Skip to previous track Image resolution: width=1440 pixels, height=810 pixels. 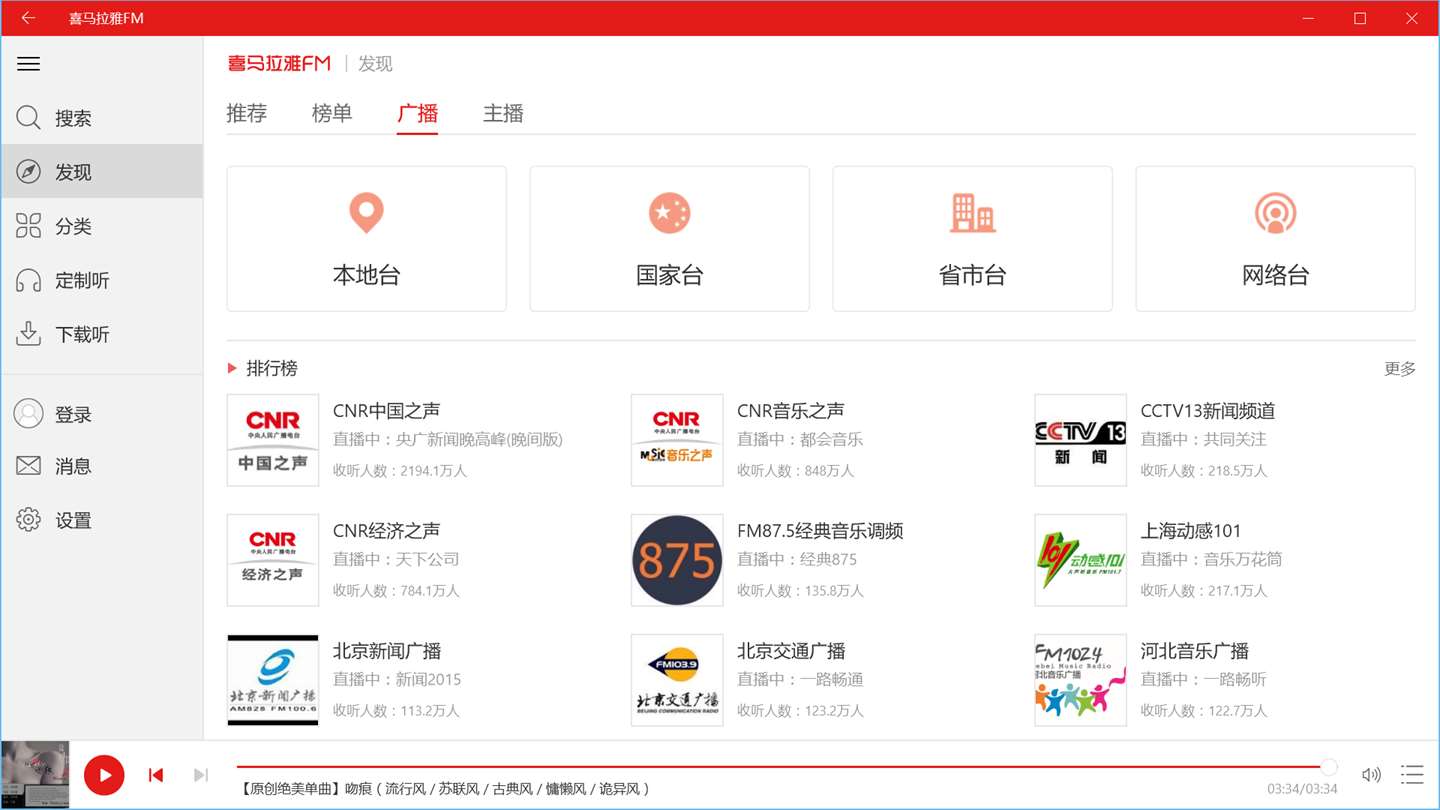156,775
